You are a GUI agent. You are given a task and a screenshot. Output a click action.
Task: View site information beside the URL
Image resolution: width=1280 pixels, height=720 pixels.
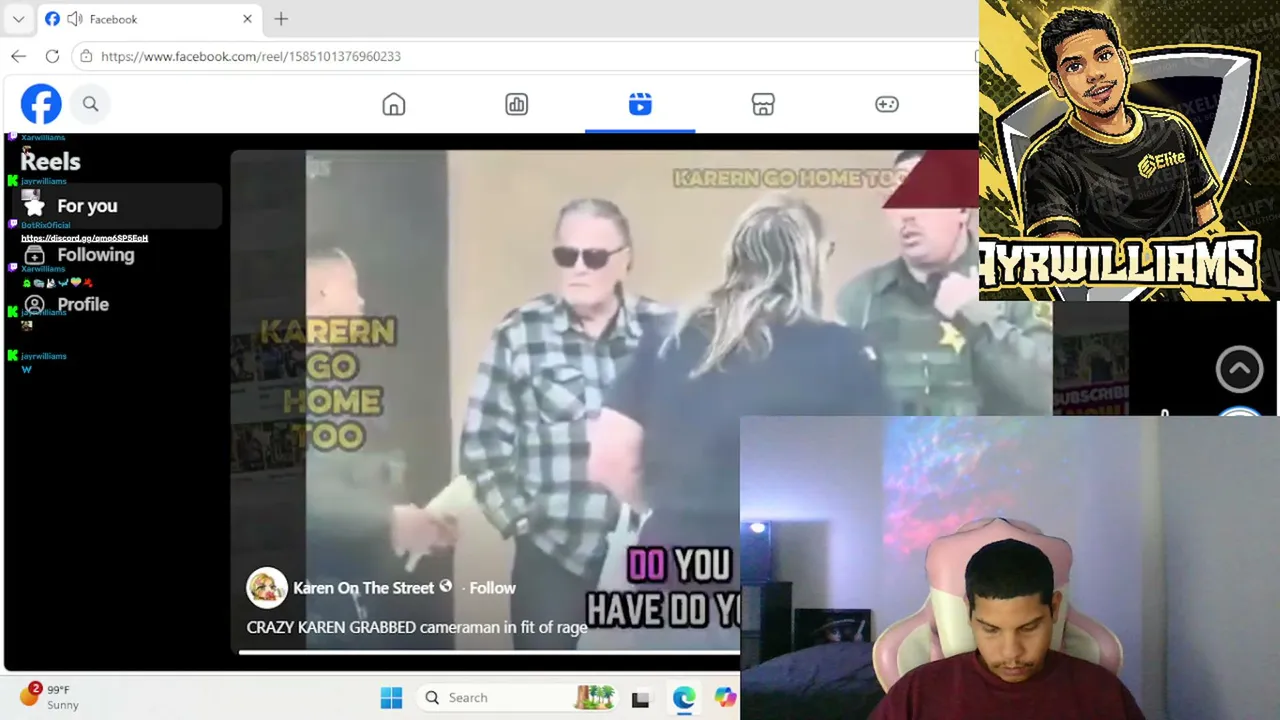click(x=86, y=56)
